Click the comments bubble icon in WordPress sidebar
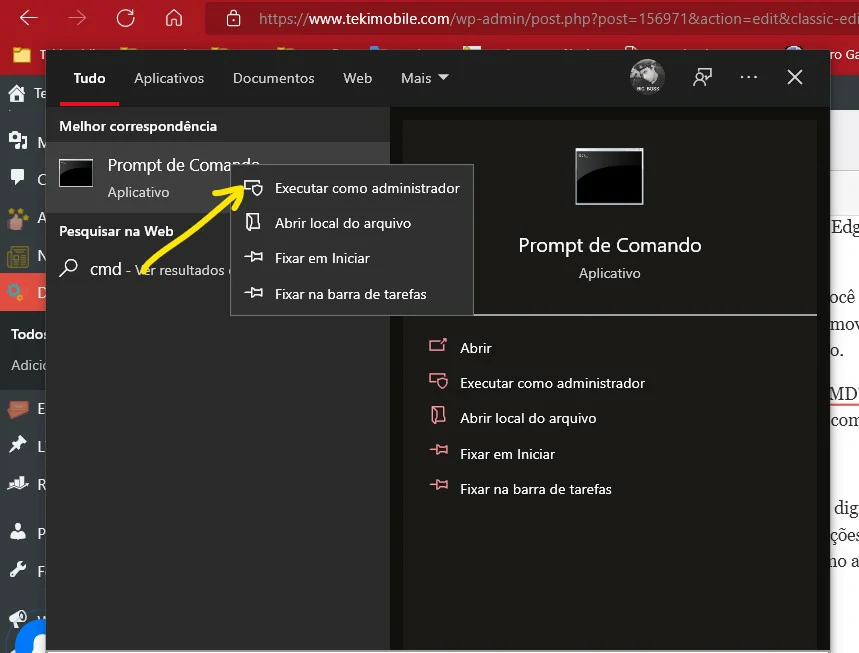 click(x=18, y=177)
